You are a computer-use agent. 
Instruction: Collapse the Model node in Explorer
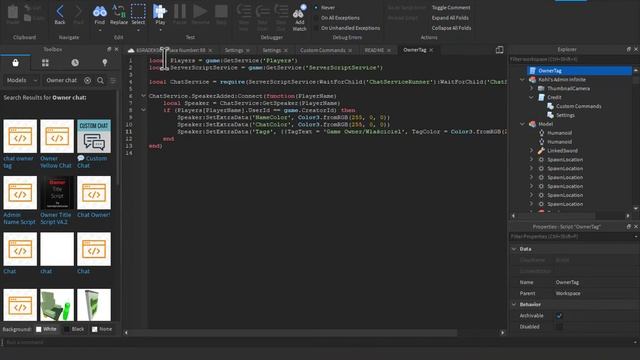point(522,124)
